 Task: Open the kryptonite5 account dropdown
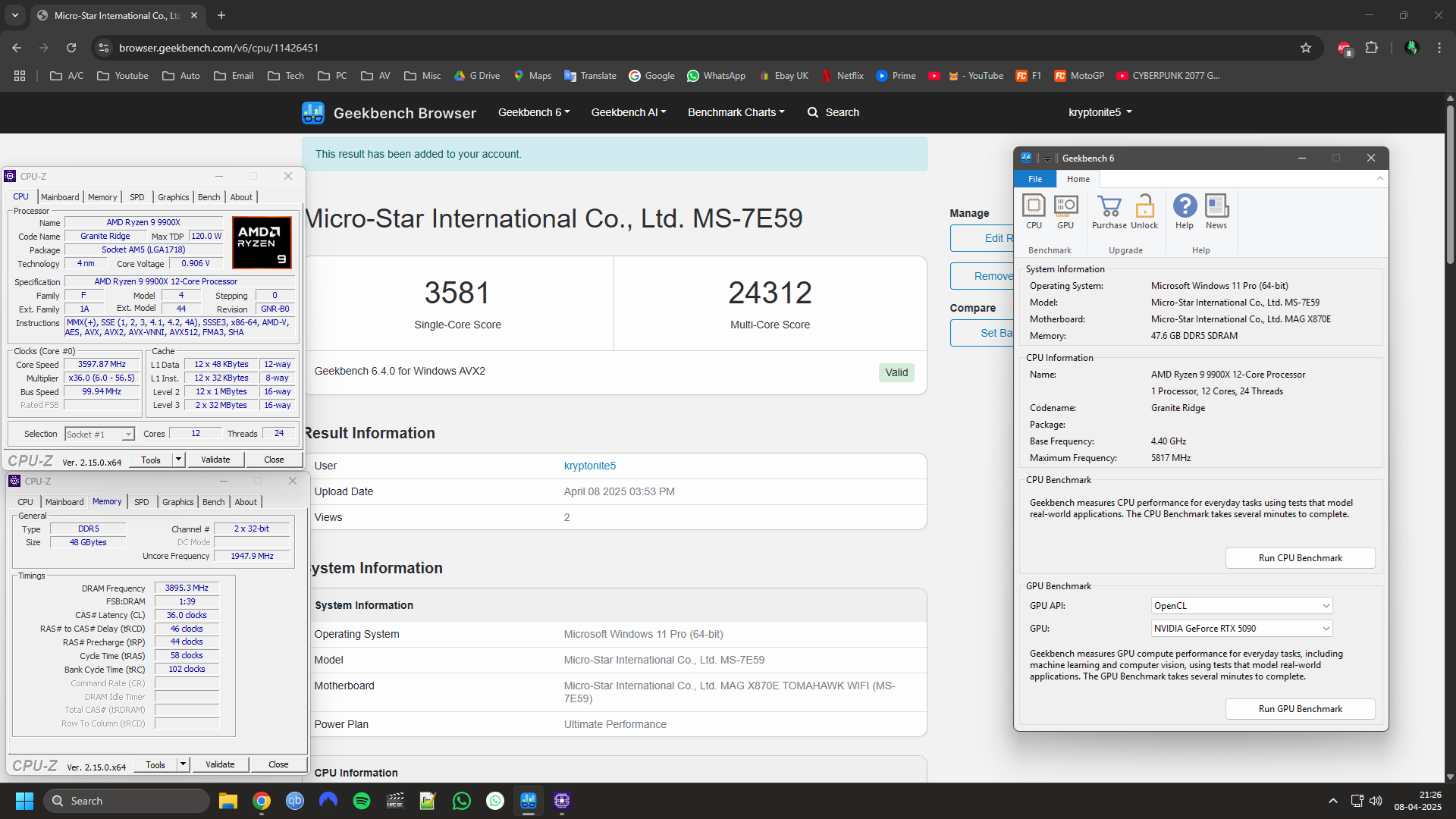pyautogui.click(x=1100, y=112)
